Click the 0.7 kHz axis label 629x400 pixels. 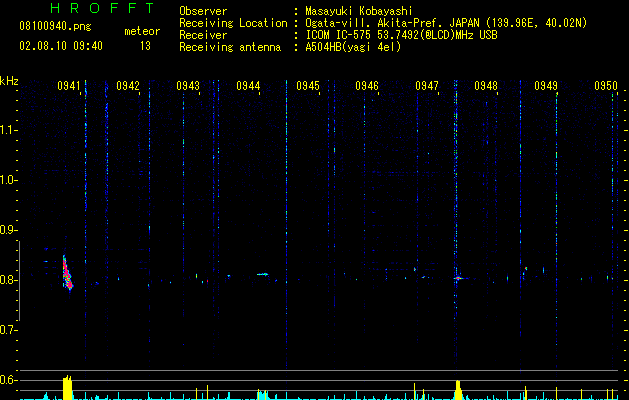(9, 330)
